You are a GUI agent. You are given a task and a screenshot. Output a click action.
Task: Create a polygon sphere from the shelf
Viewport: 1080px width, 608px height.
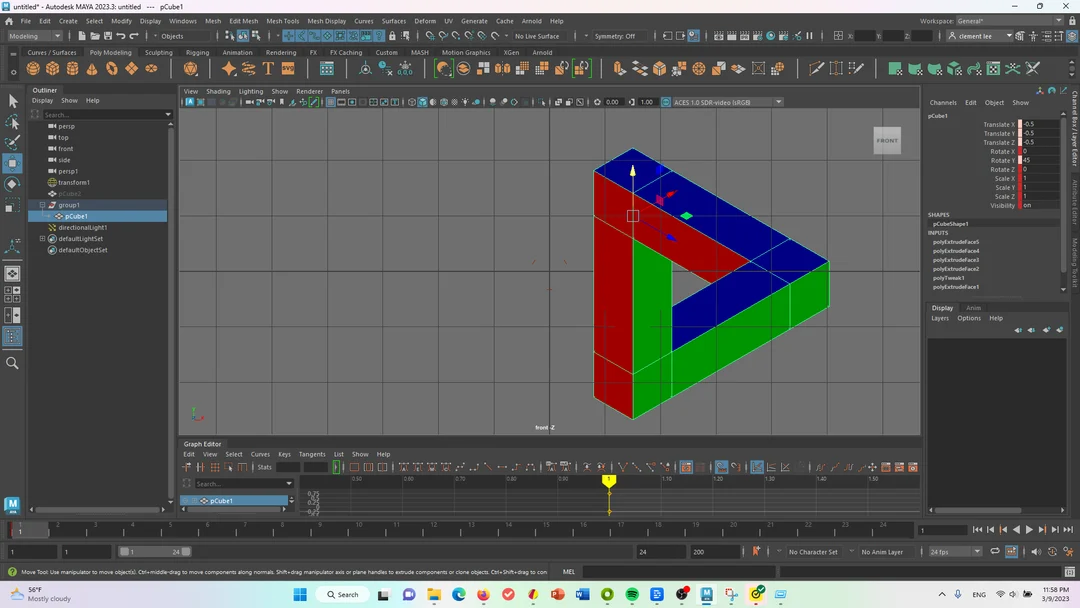(x=31, y=68)
